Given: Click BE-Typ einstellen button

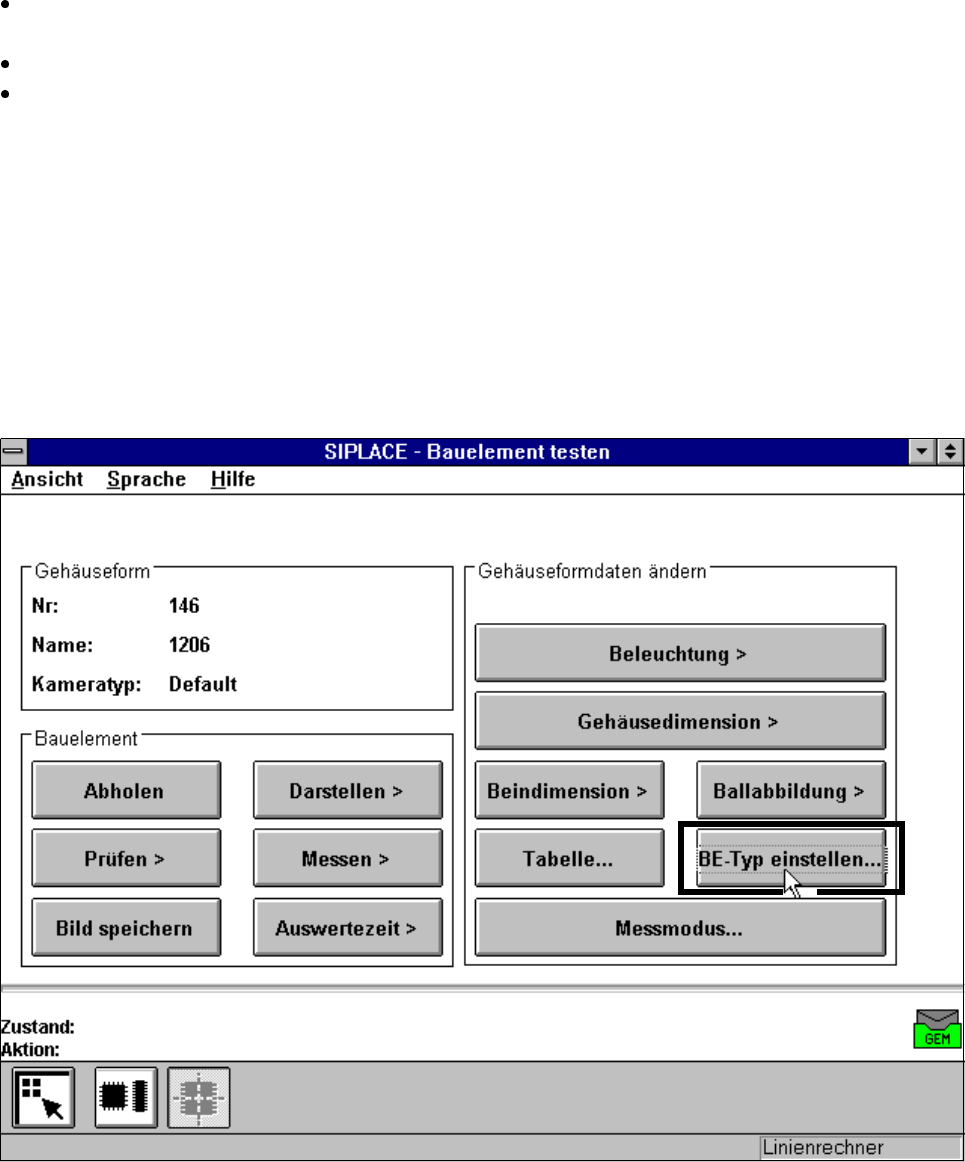Looking at the screenshot, I should pyautogui.click(x=791, y=858).
